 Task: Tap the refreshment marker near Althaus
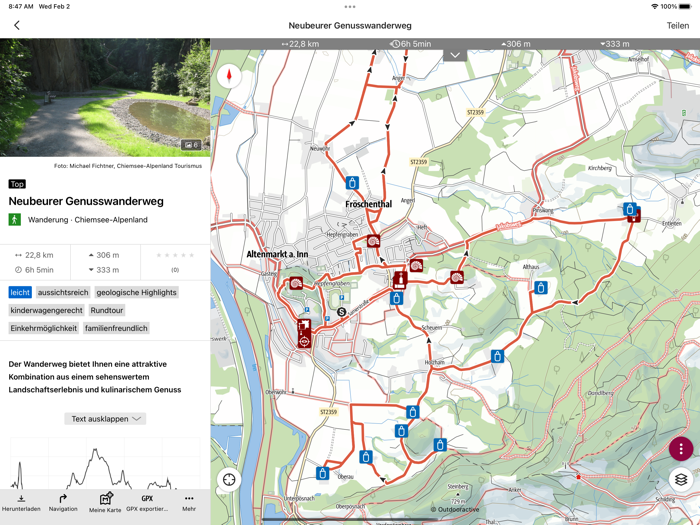[541, 288]
